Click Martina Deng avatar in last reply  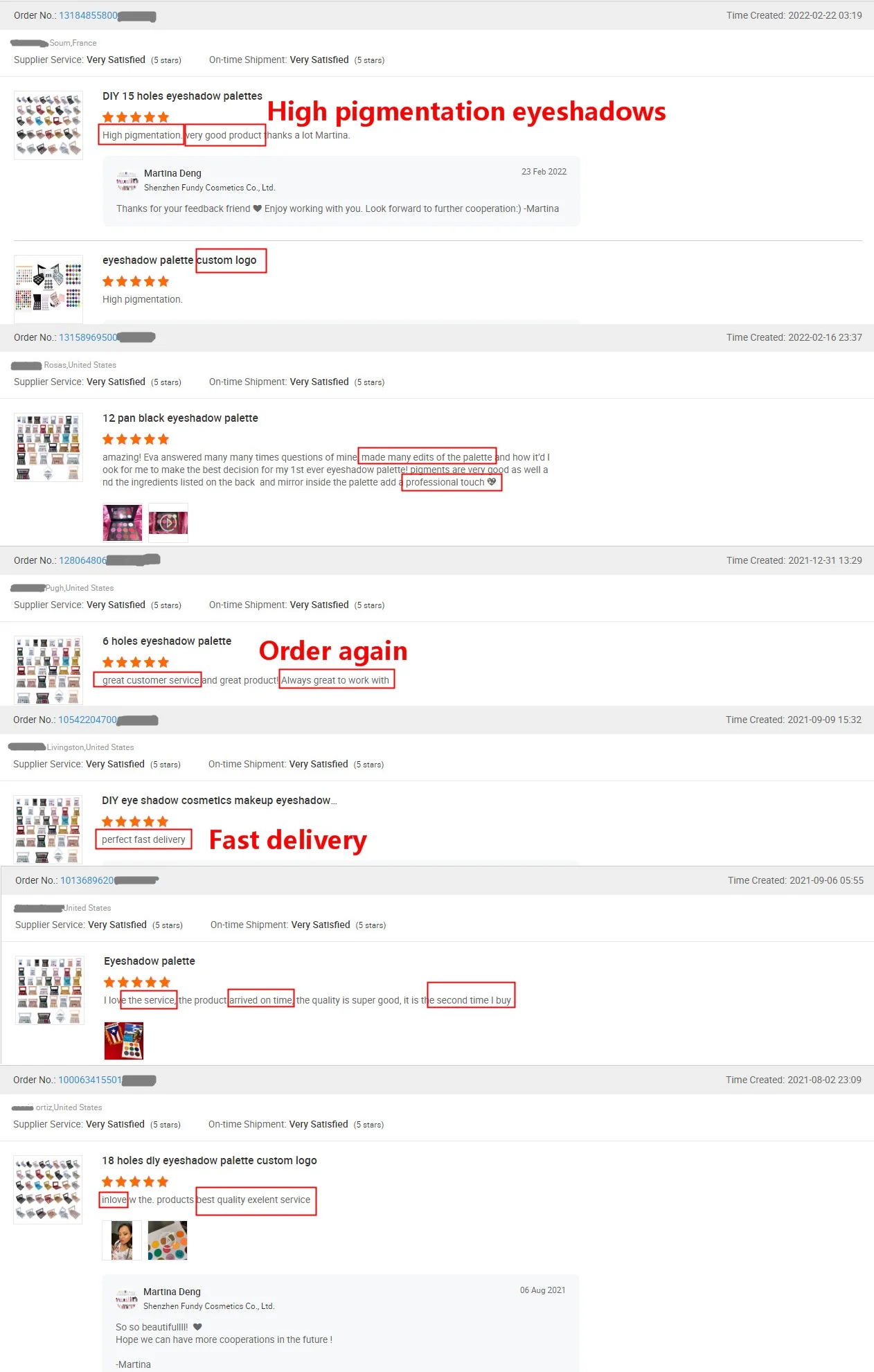pyautogui.click(x=126, y=1299)
